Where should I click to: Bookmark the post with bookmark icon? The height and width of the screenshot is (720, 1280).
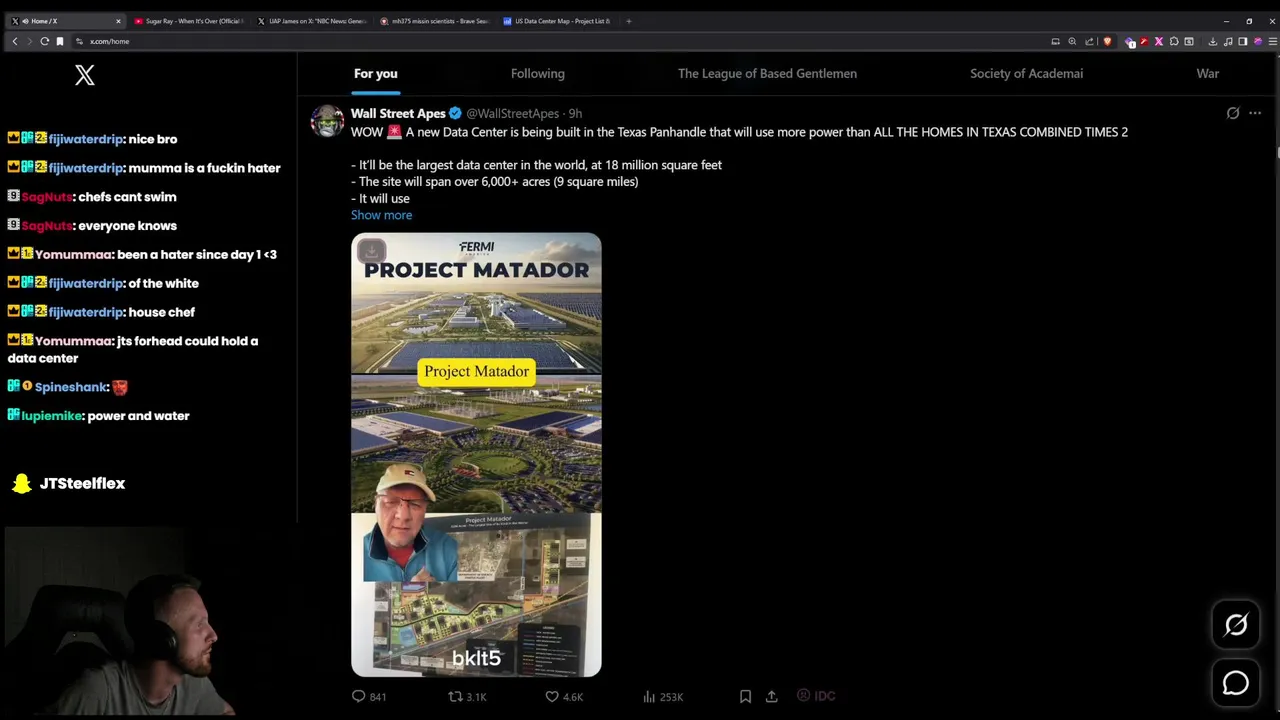[745, 696]
